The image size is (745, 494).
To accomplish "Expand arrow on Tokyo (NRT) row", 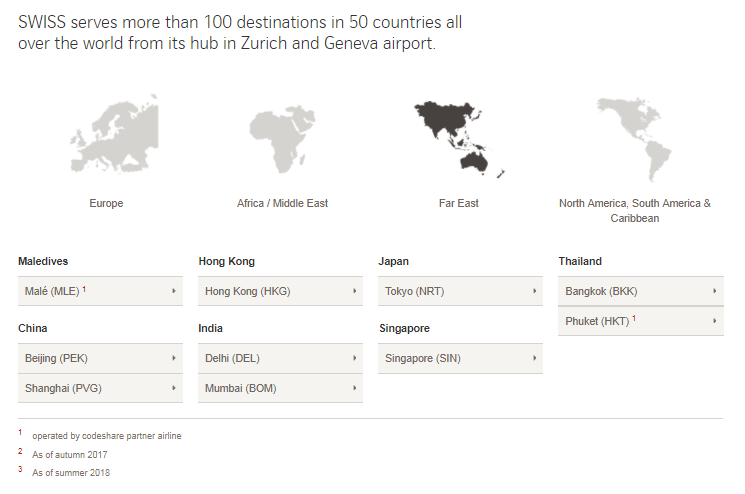I will pyautogui.click(x=535, y=291).
